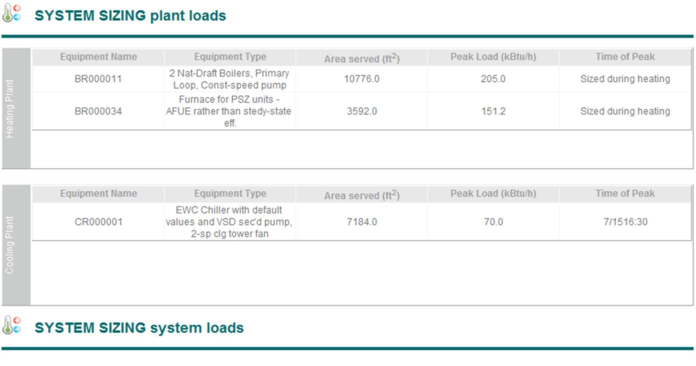Screen dimensions: 696x366
Task: Click the Furnace for PSZ units description
Action: pos(229,111)
